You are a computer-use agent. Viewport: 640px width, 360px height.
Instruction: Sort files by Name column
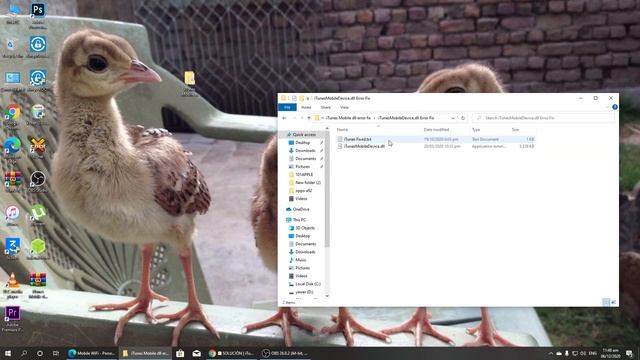pyautogui.click(x=342, y=130)
